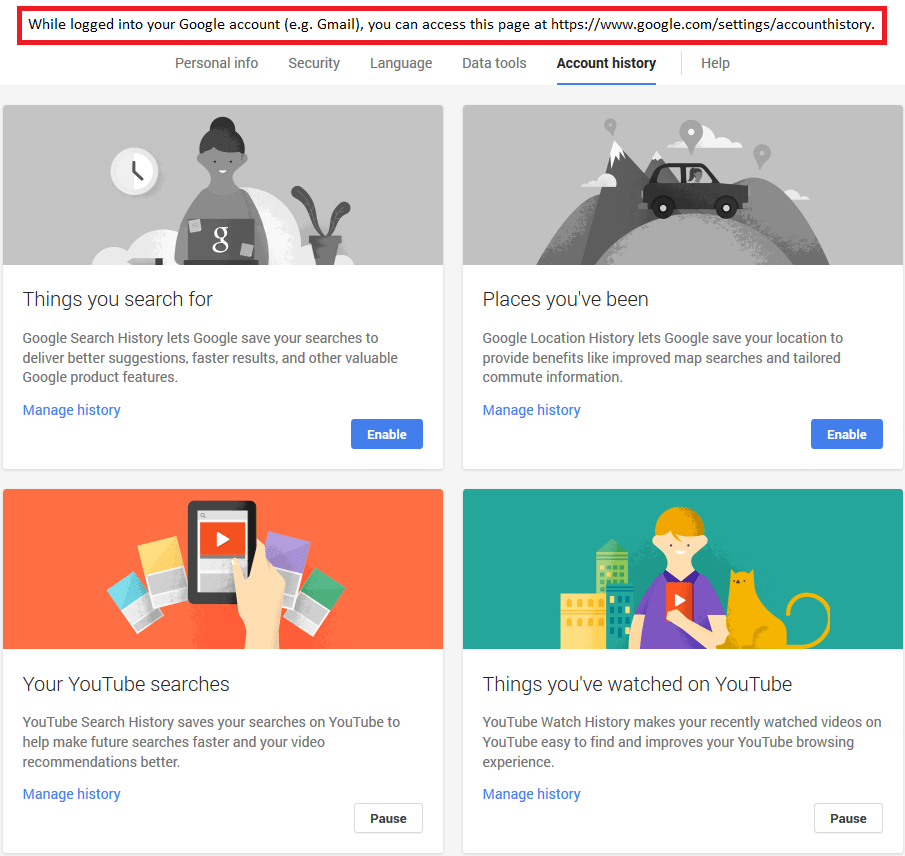
Task: Manage history for Things you search for
Action: coord(72,410)
